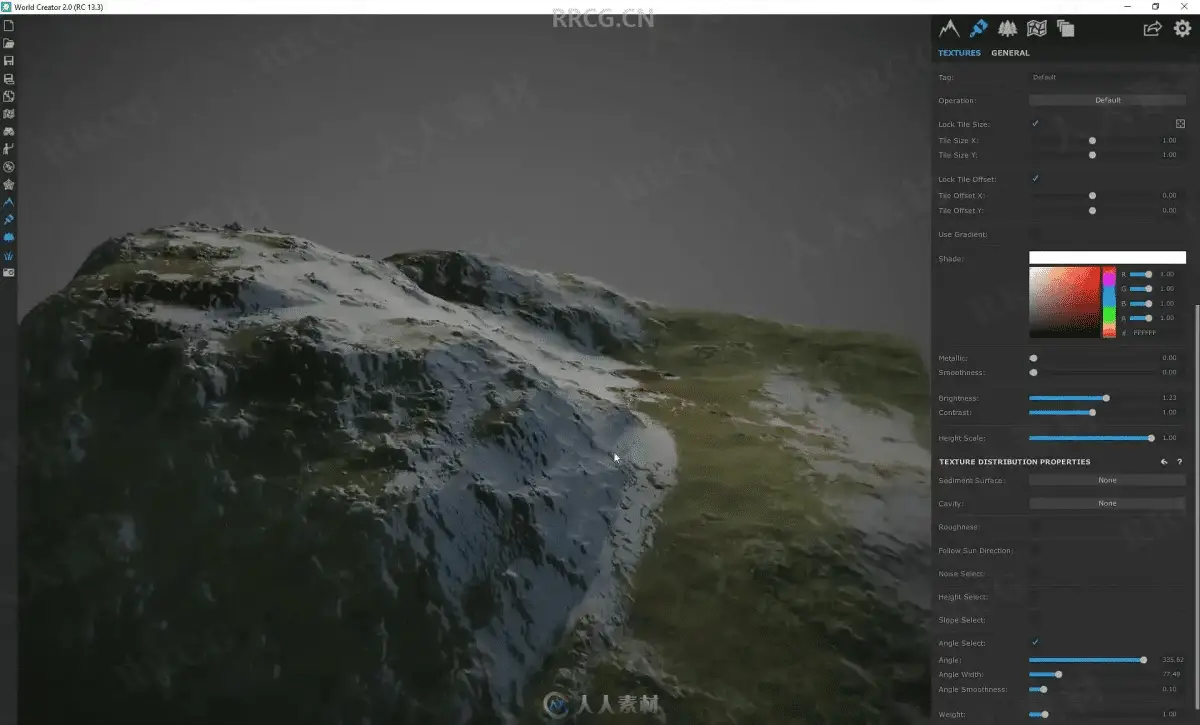Click the Save As disk icon
Screen dimensions: 1200x725
pos(8,78)
